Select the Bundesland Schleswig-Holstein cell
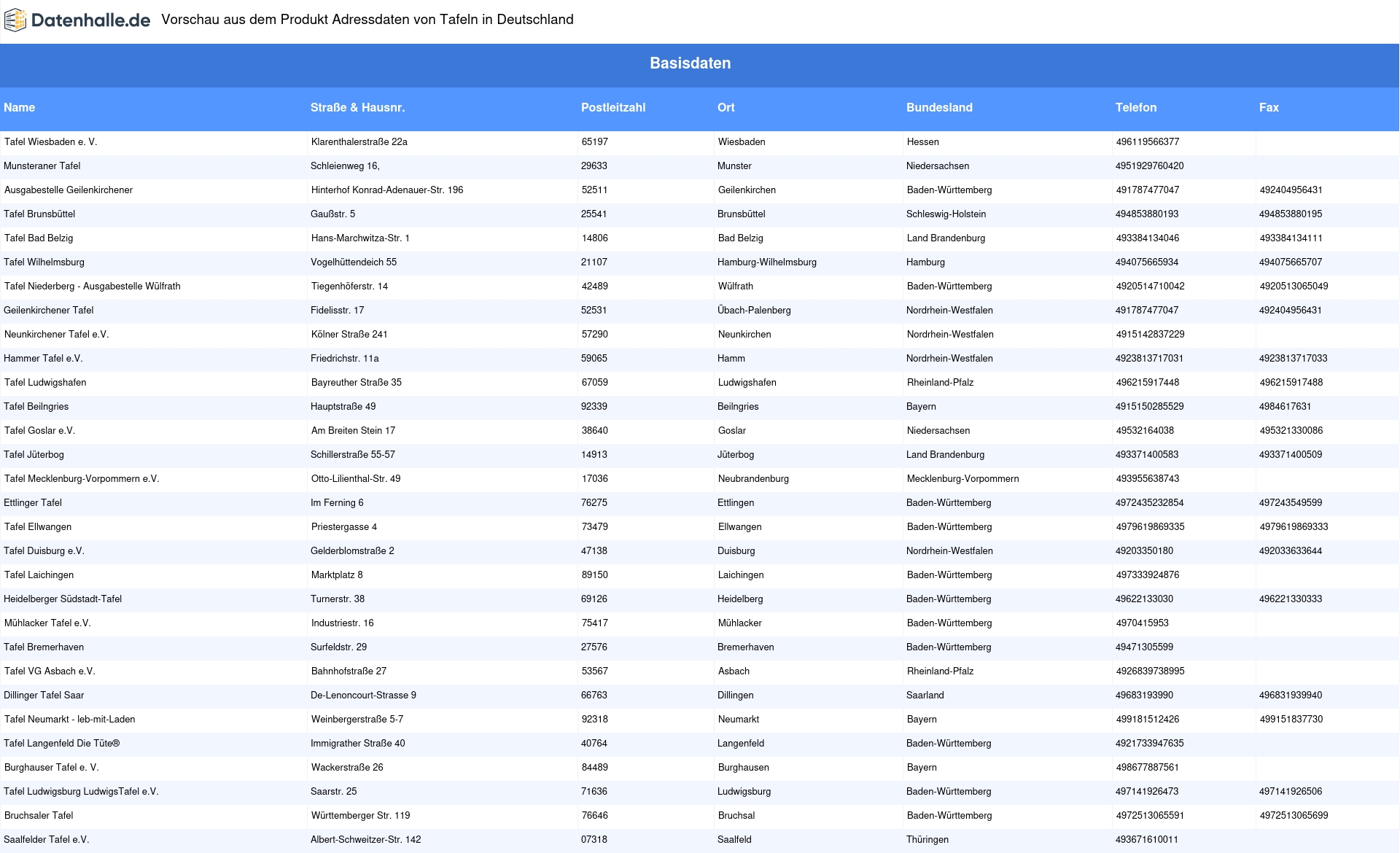Viewport: 1400px width, 853px height. click(946, 214)
